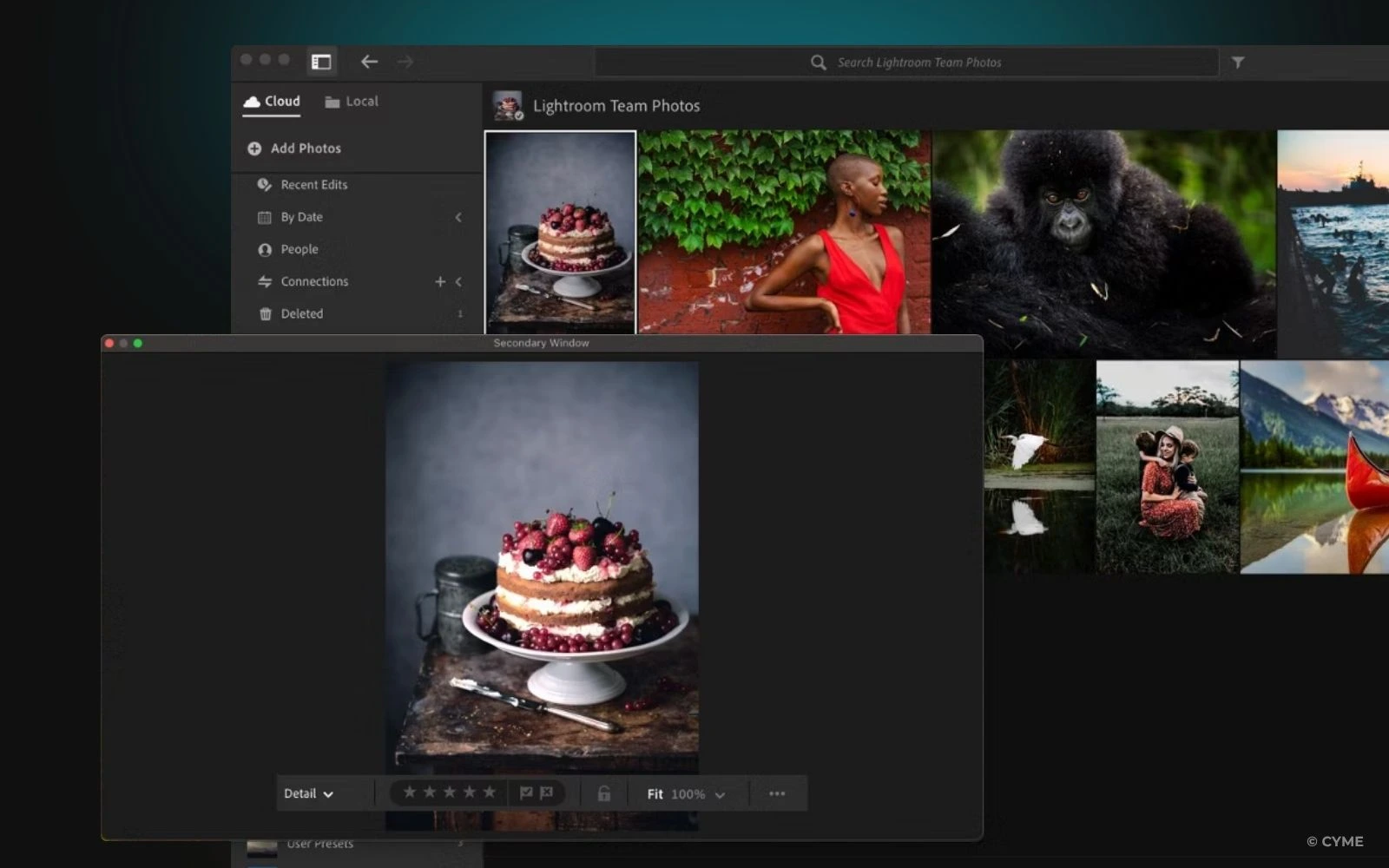This screenshot has height=868, width=1389.
Task: Set rating to five stars
Action: point(490,792)
